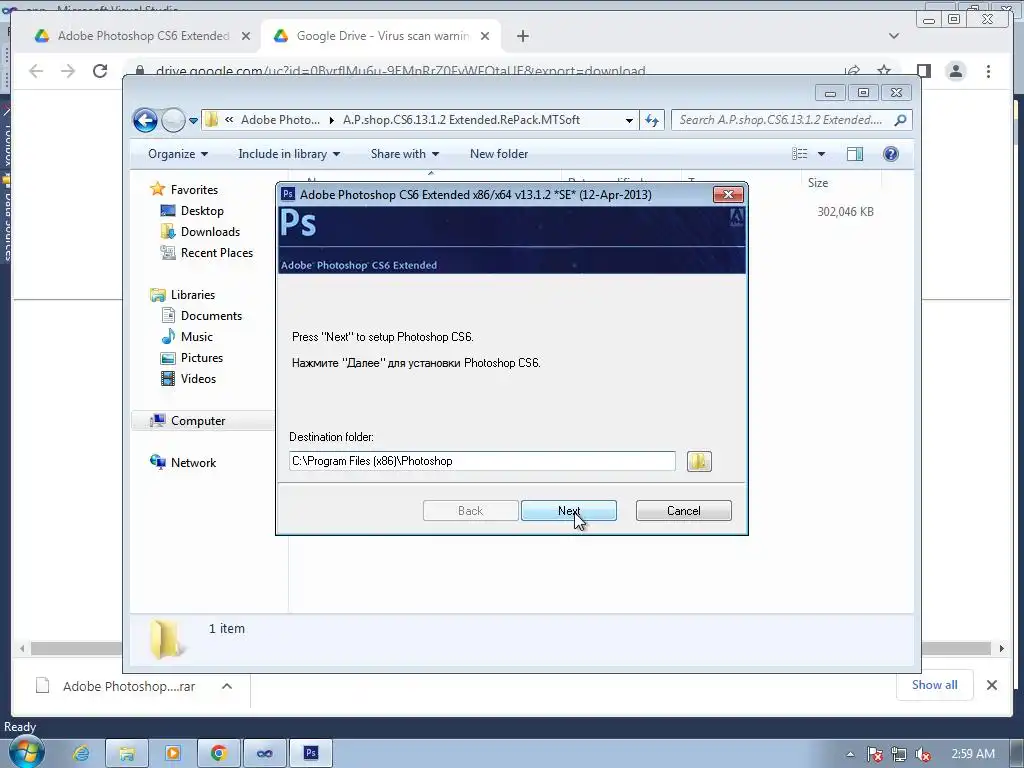
Task: Close the Adobe Photoshop CS6 browser tab
Action: [x=246, y=37]
